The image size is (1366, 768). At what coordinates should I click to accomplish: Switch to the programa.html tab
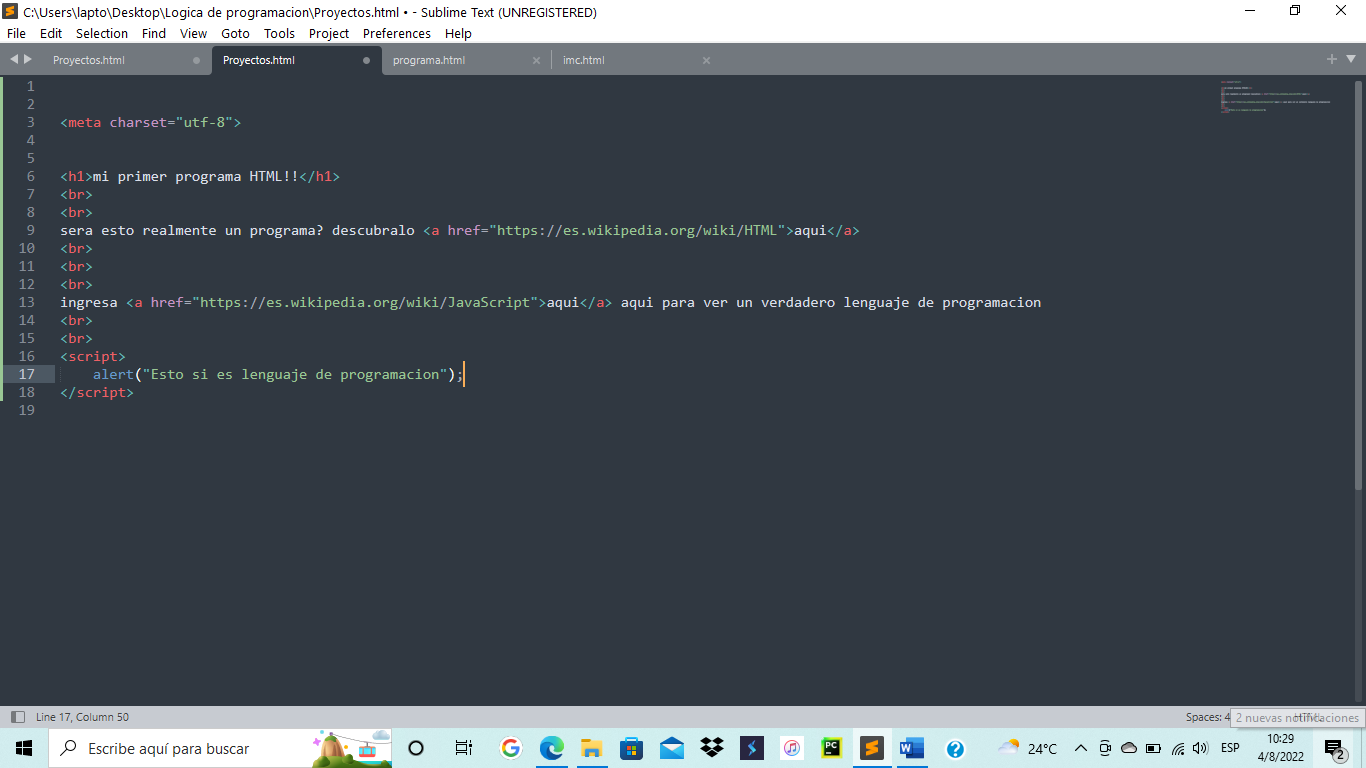(x=465, y=60)
